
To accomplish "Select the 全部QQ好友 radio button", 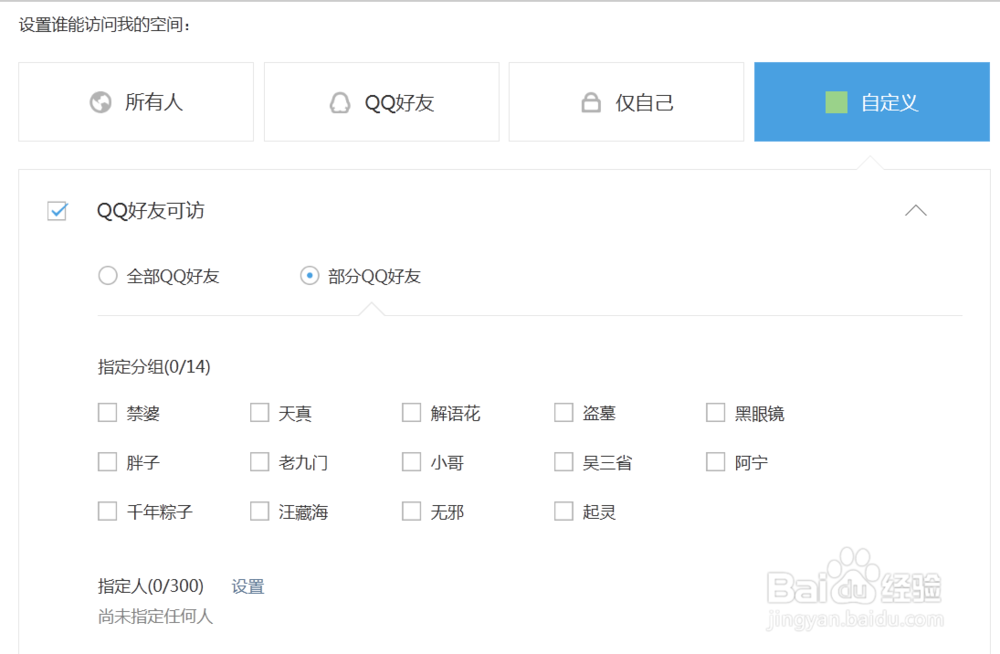I will (x=107, y=275).
